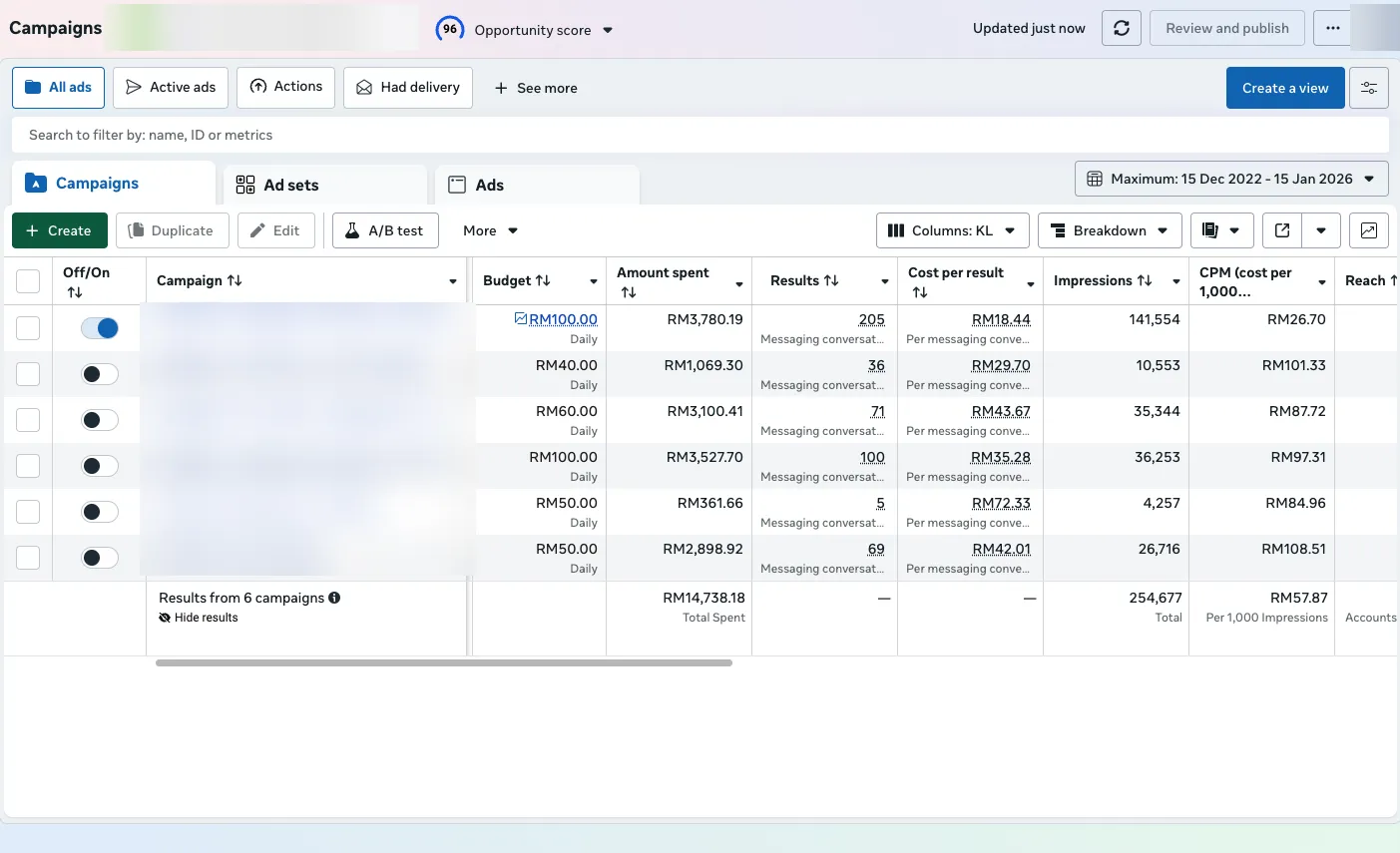Image resolution: width=1400 pixels, height=853 pixels.
Task: Sort by Off/On column arrows
Action: [x=75, y=292]
